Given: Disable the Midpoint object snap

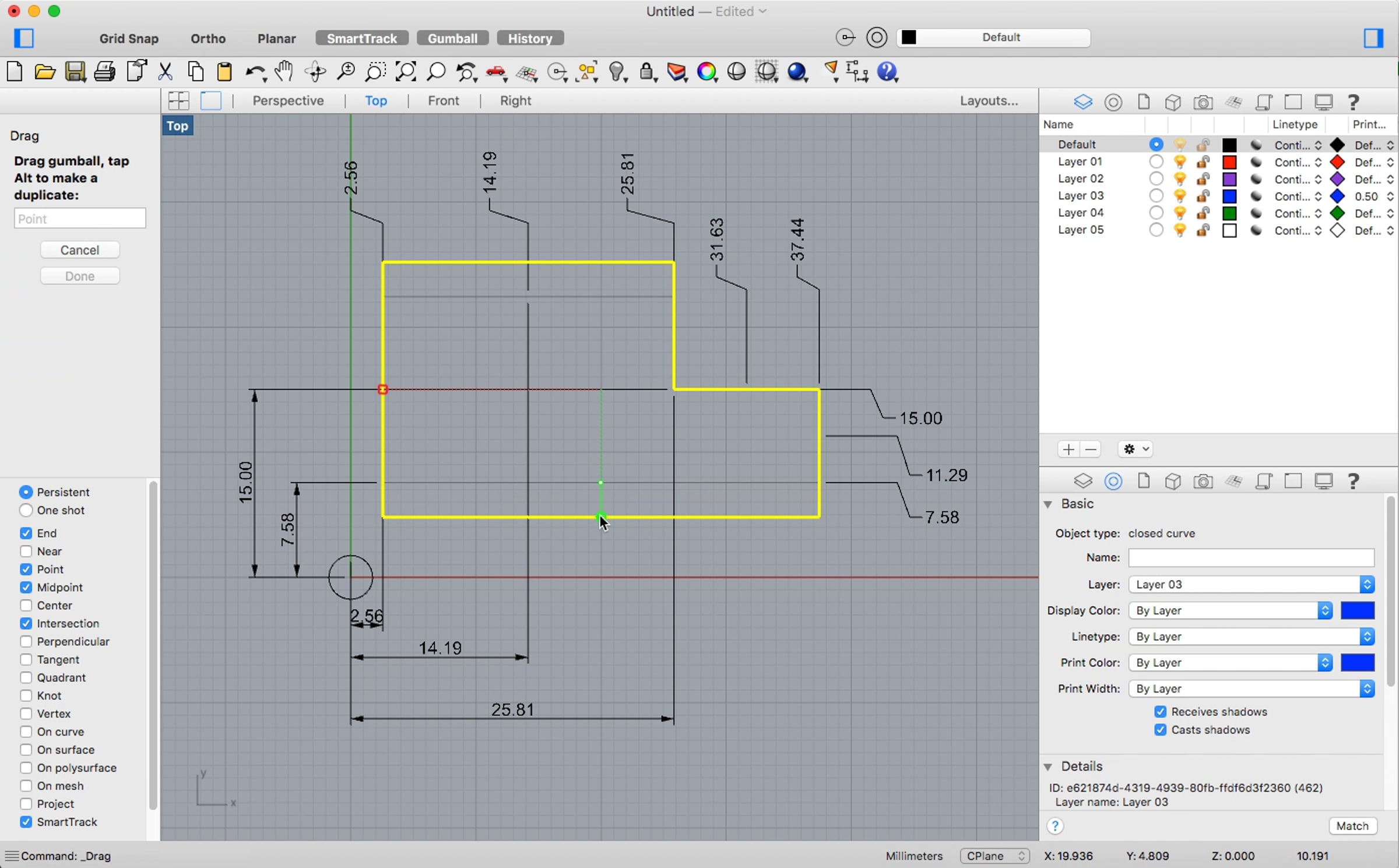Looking at the screenshot, I should pyautogui.click(x=26, y=588).
